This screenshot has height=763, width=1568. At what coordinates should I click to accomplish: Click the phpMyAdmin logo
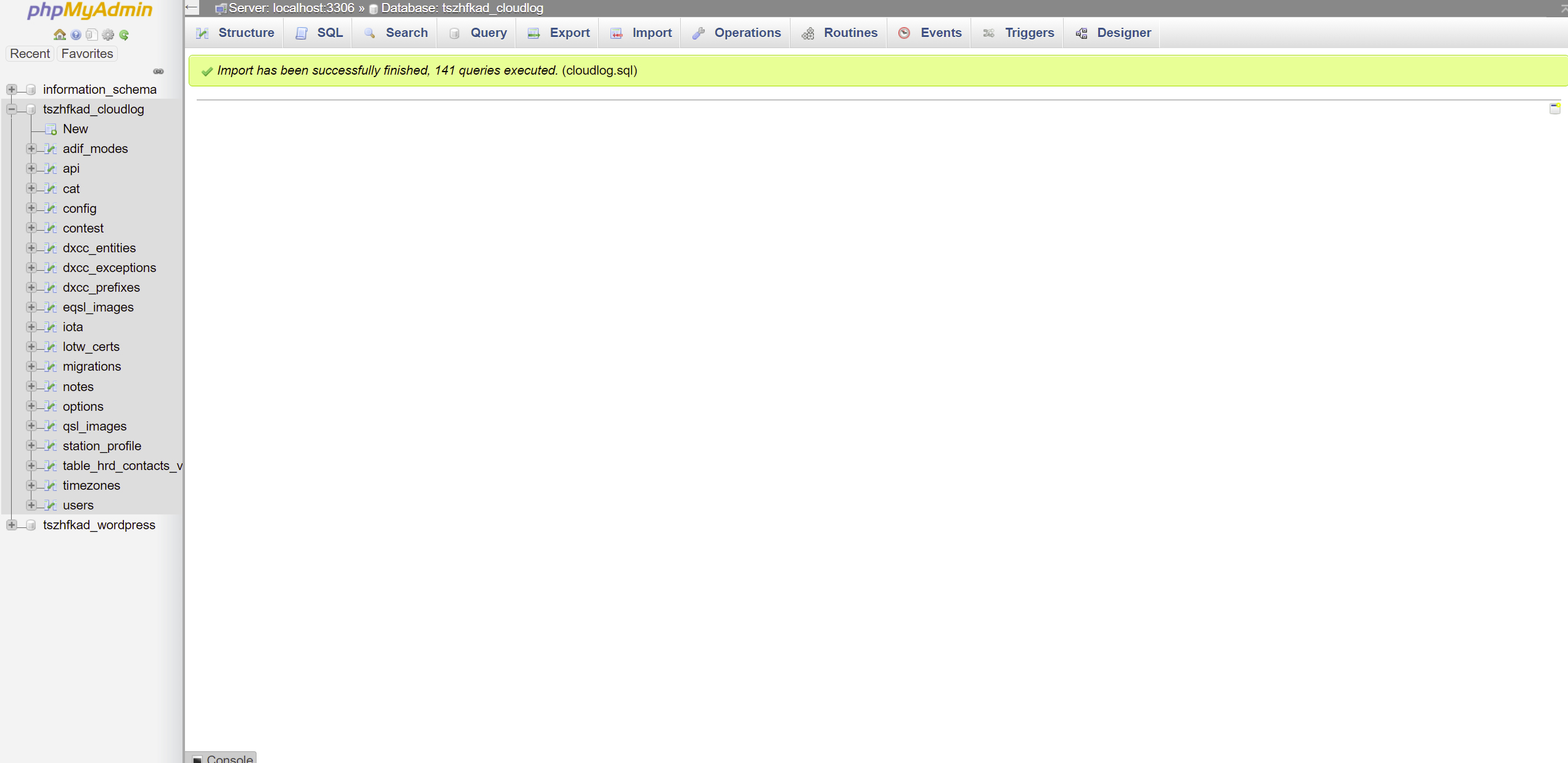click(x=90, y=10)
